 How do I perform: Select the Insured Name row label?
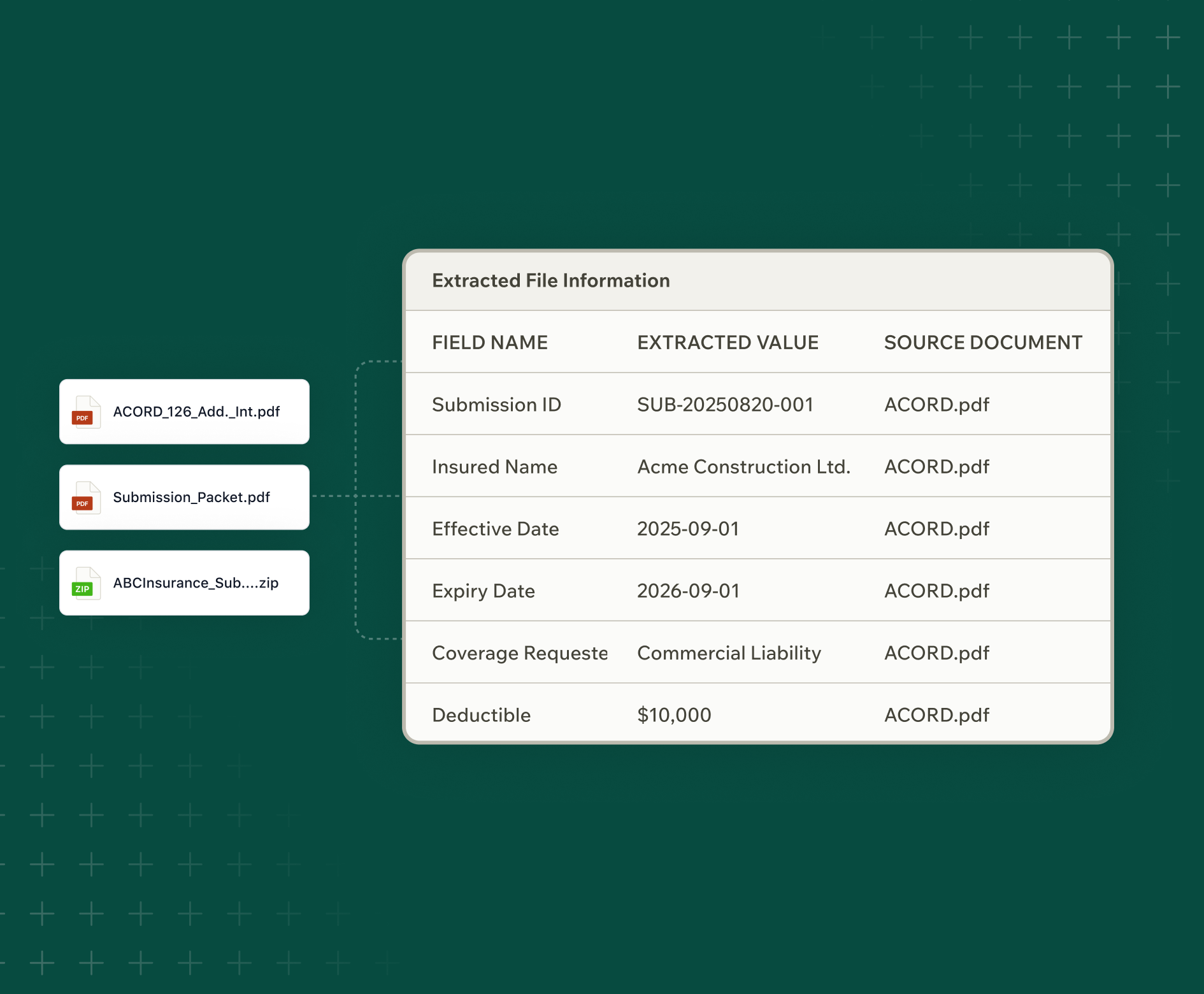(494, 467)
